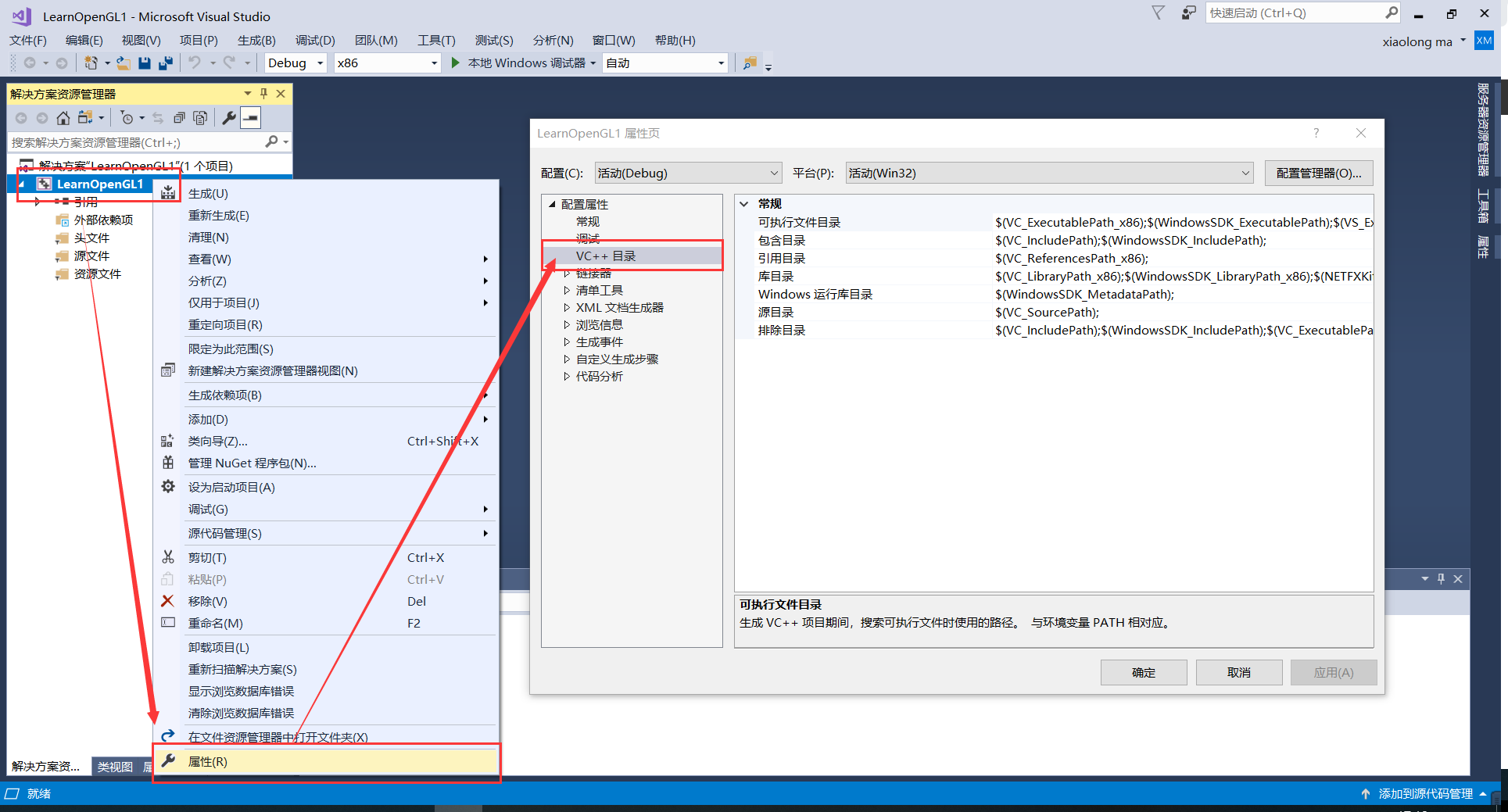Click the Save floppy disk icon
Screen dimensions: 1508x812
[x=145, y=63]
